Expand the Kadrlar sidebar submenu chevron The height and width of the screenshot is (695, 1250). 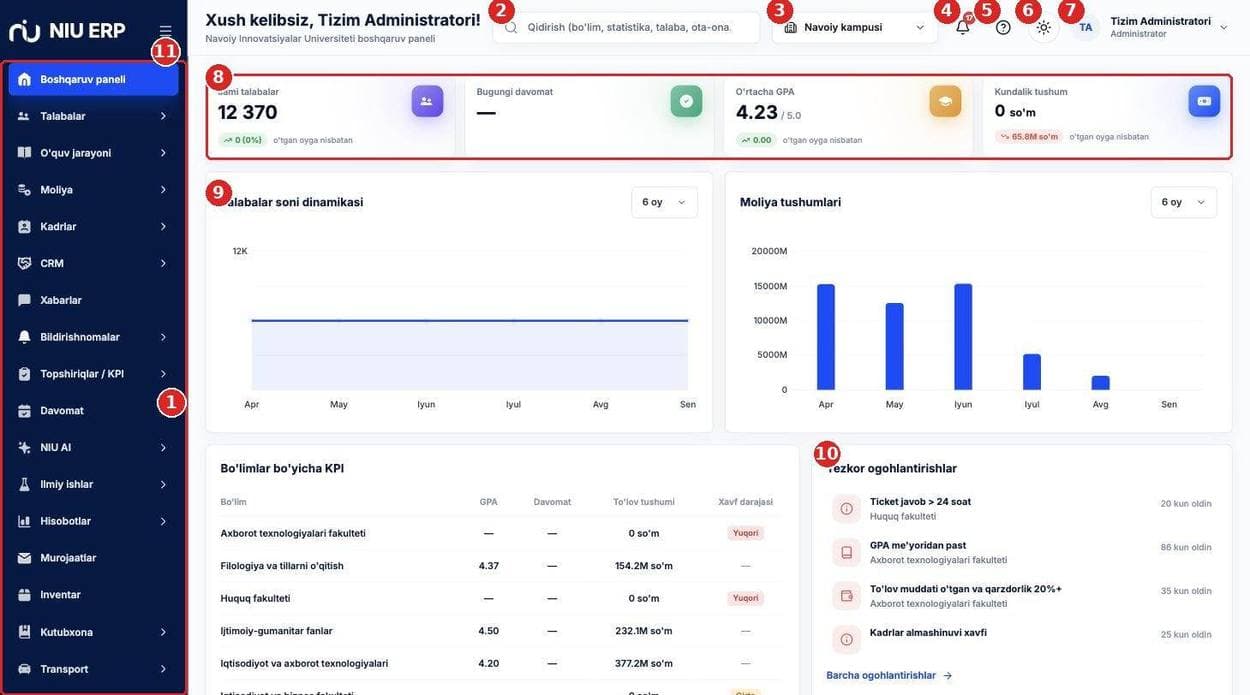[x=163, y=227]
